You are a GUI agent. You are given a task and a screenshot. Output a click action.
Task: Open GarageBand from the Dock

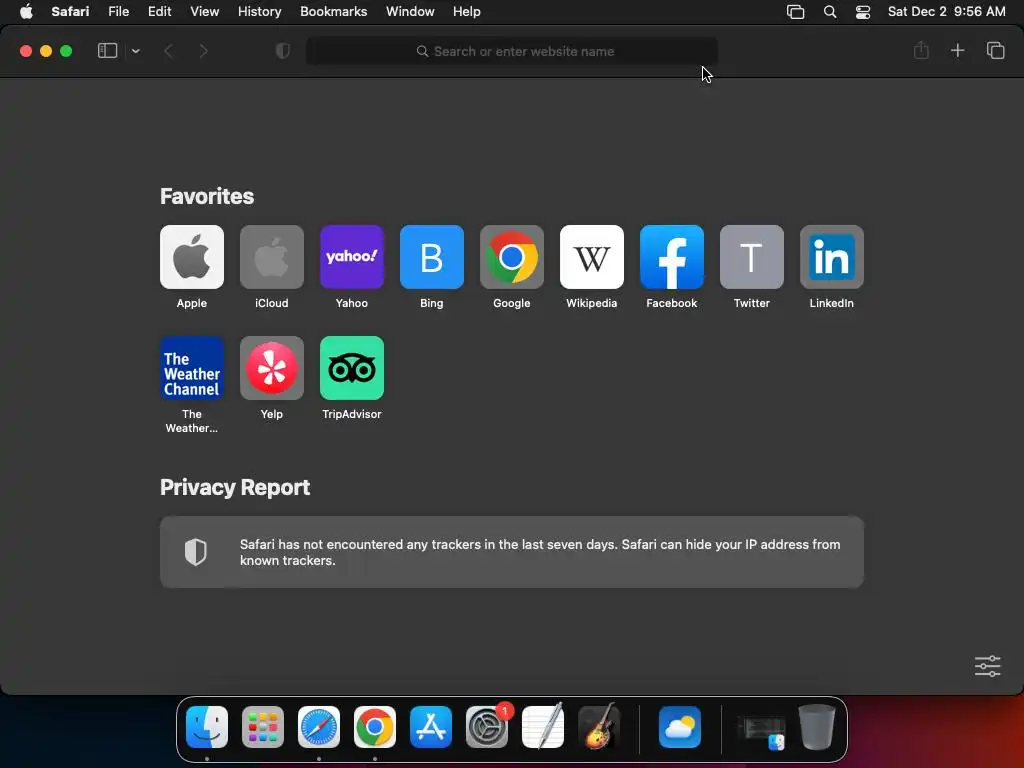coord(599,726)
